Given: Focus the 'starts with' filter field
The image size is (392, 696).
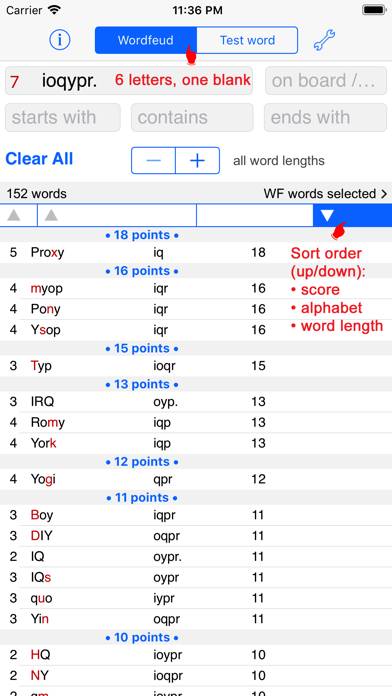Looking at the screenshot, I should click(63, 118).
